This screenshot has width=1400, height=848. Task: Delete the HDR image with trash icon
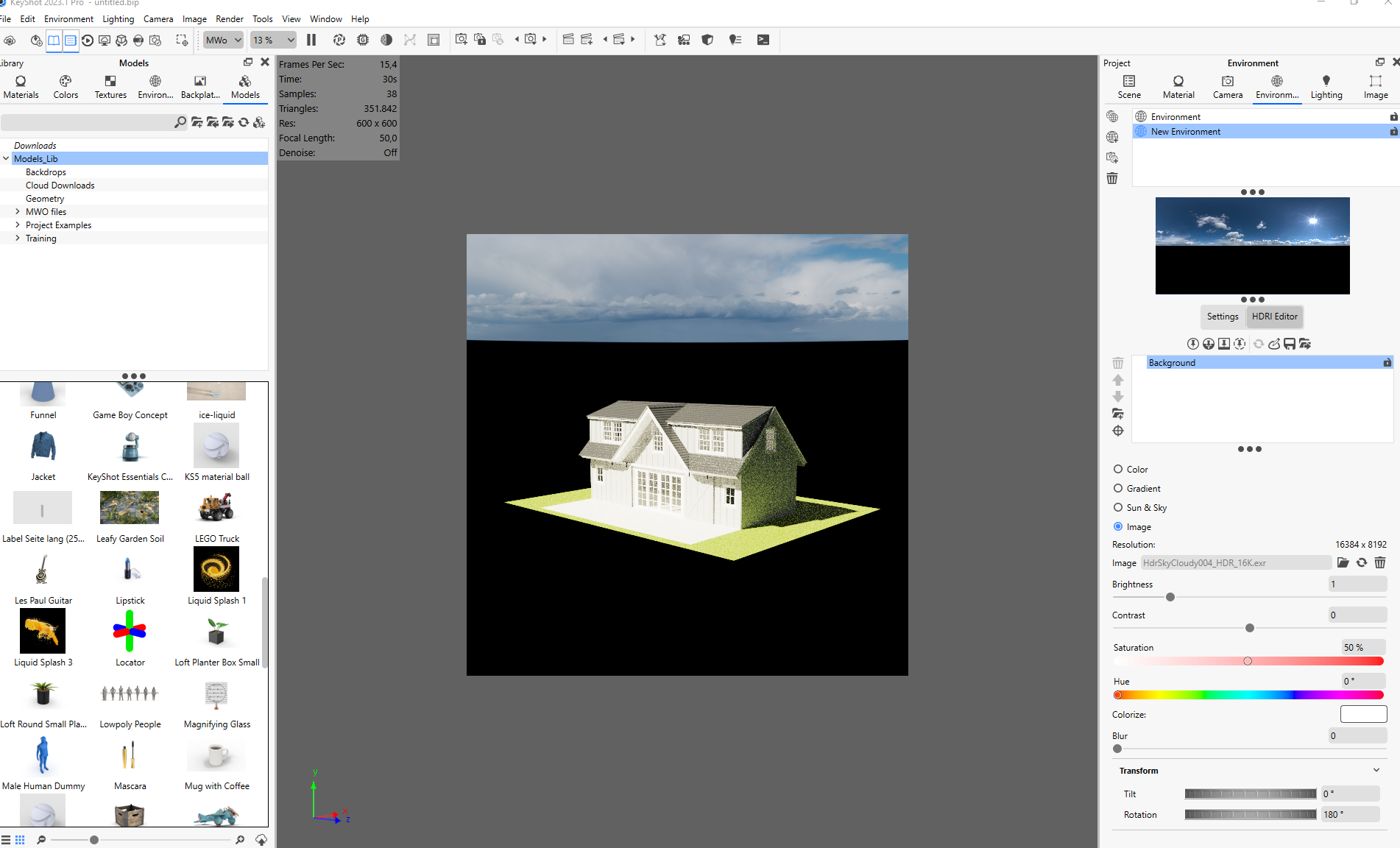coord(1380,562)
